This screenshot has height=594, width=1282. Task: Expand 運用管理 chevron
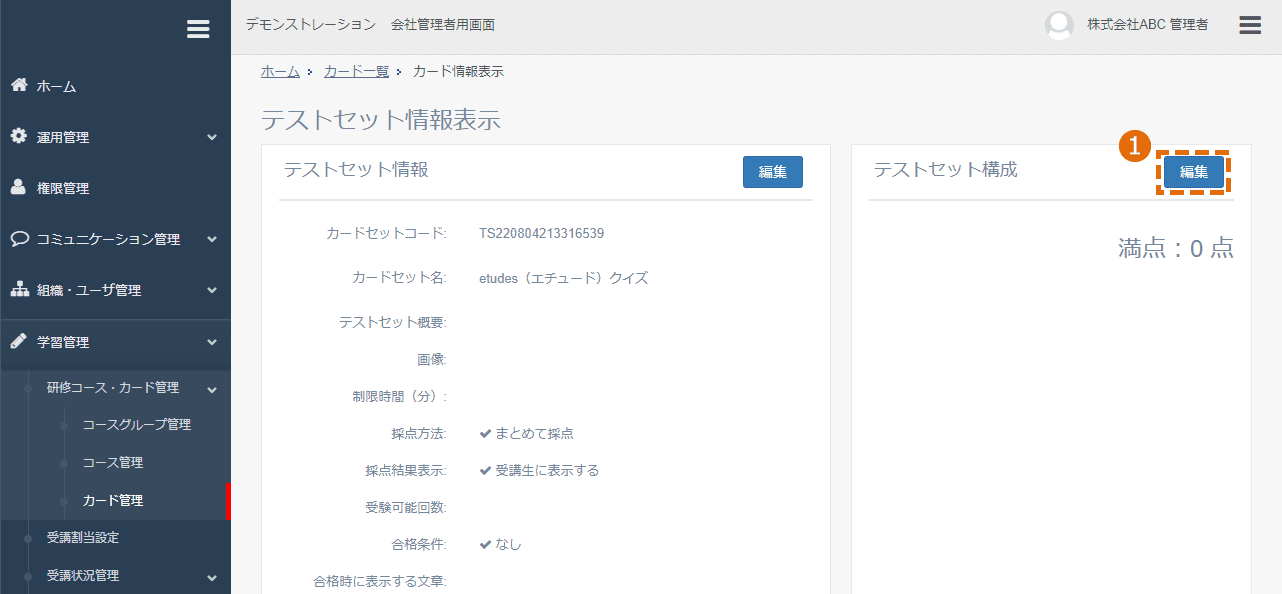pos(212,137)
